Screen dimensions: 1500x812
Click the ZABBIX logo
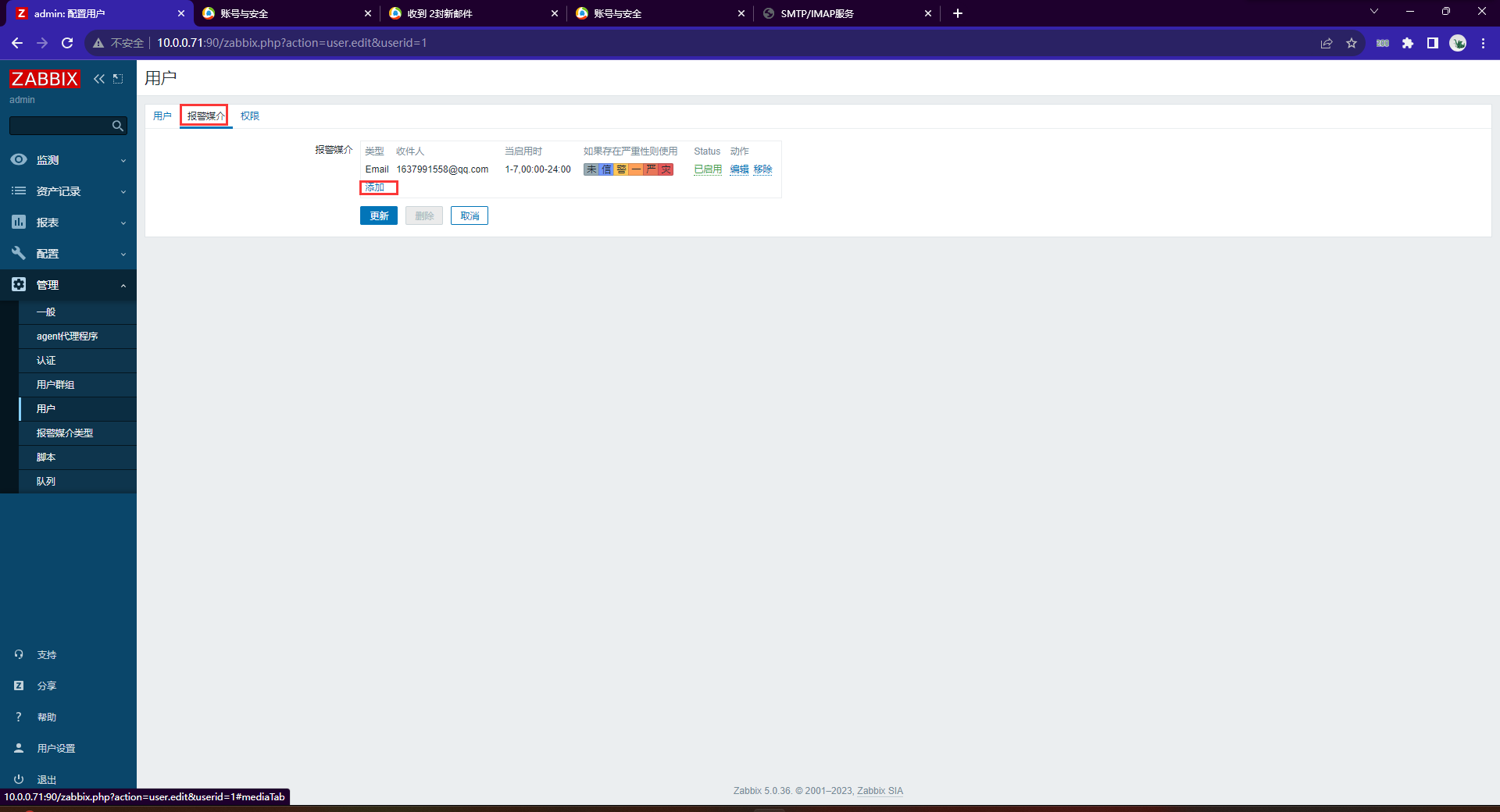[45, 79]
